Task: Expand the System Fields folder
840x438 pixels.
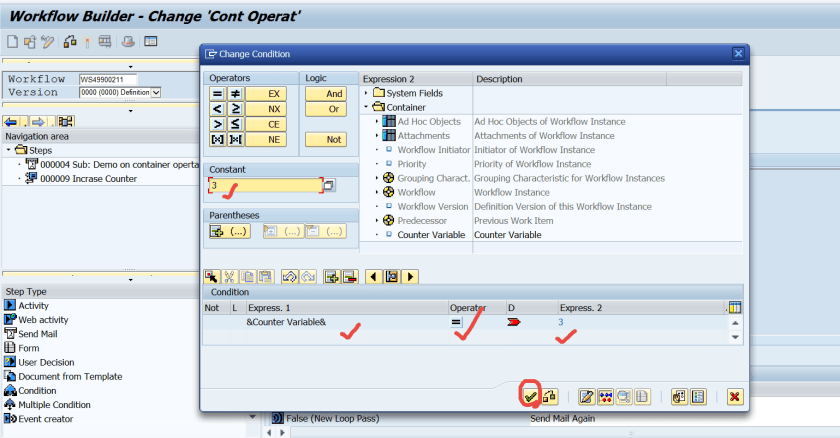Action: pyautogui.click(x=366, y=93)
